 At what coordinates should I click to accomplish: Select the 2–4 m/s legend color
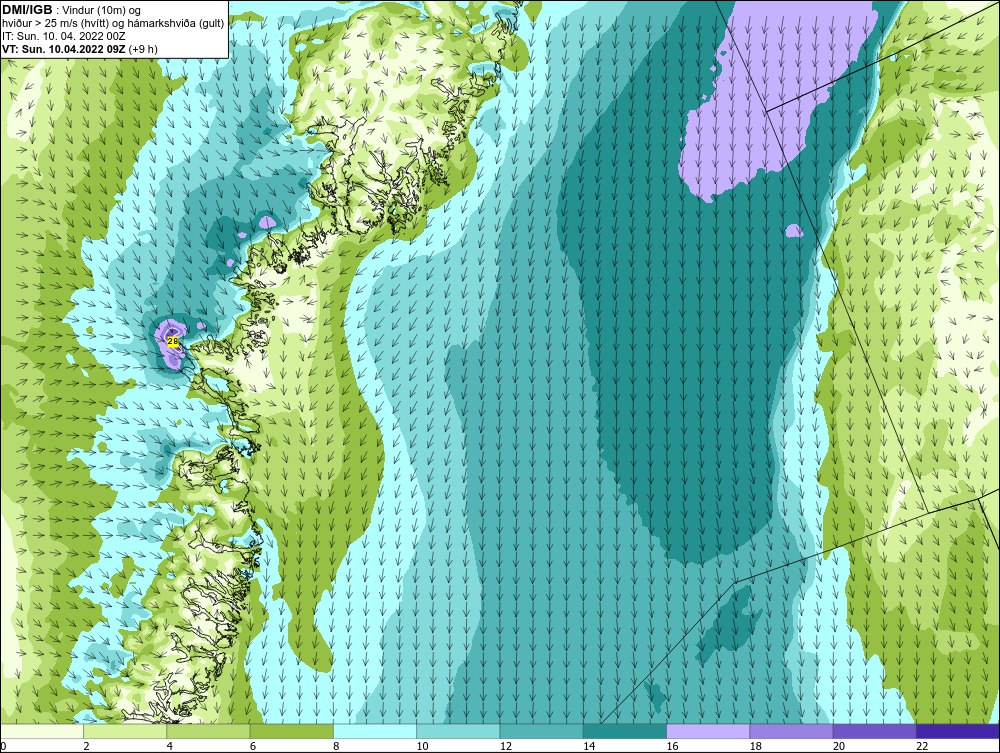pyautogui.click(x=125, y=731)
